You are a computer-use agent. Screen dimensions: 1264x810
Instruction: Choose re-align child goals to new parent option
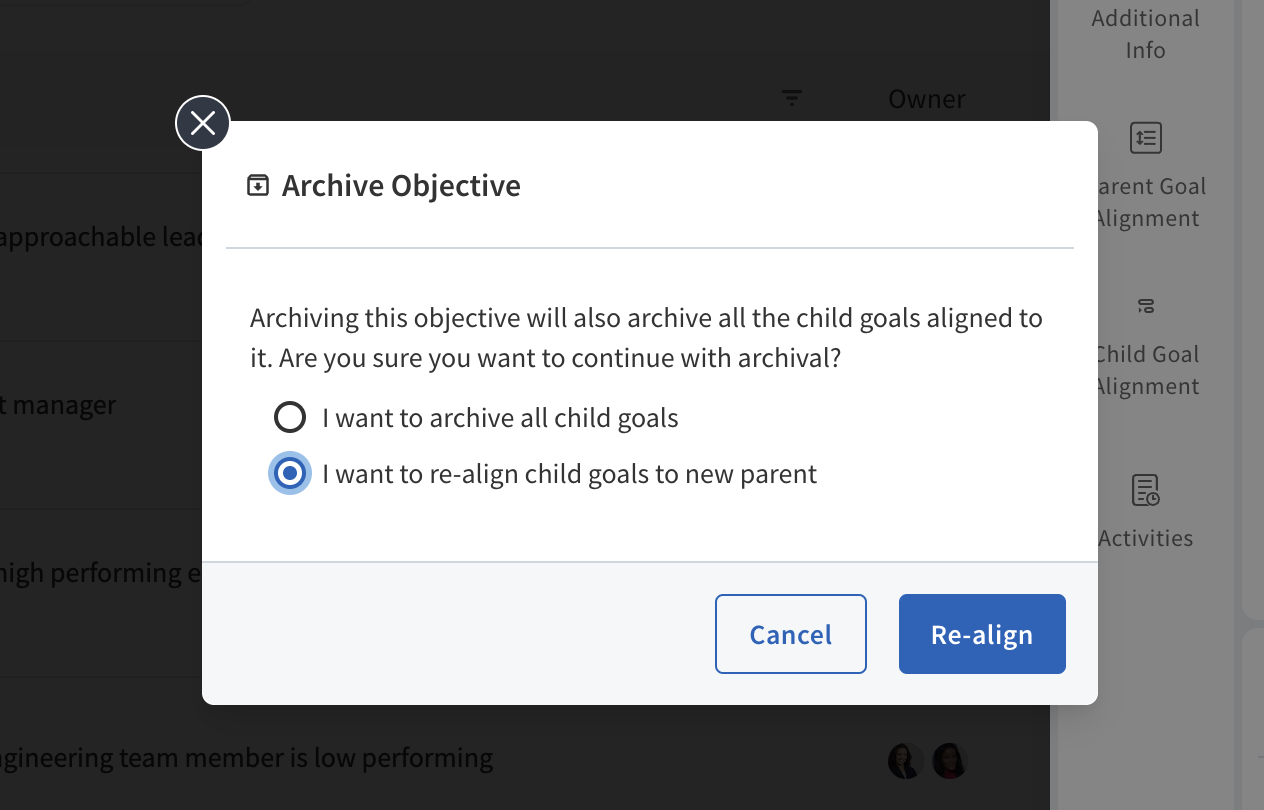(x=290, y=473)
